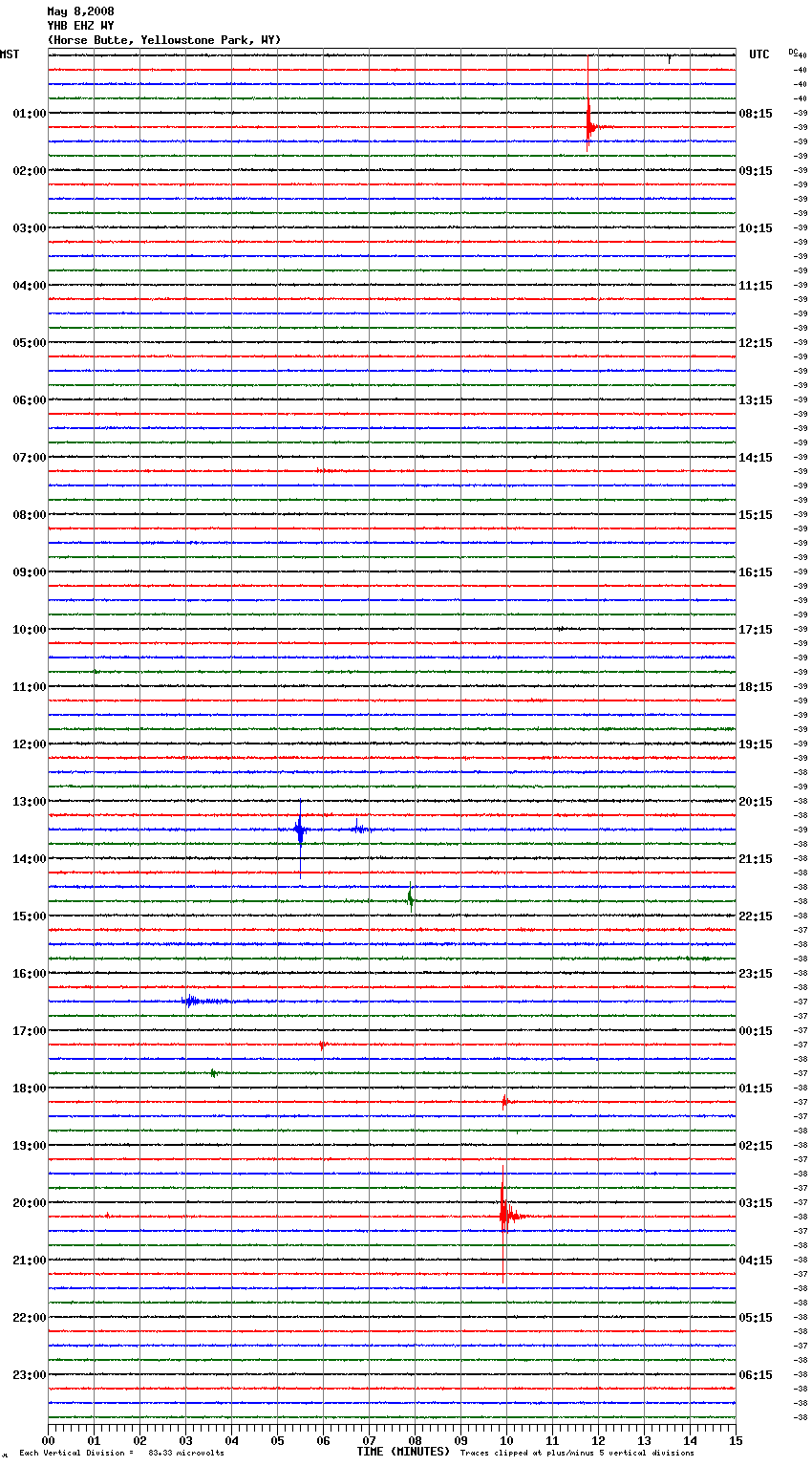Click the '15:15' UTC time label
This screenshot has width=812, height=1466.
click(756, 514)
